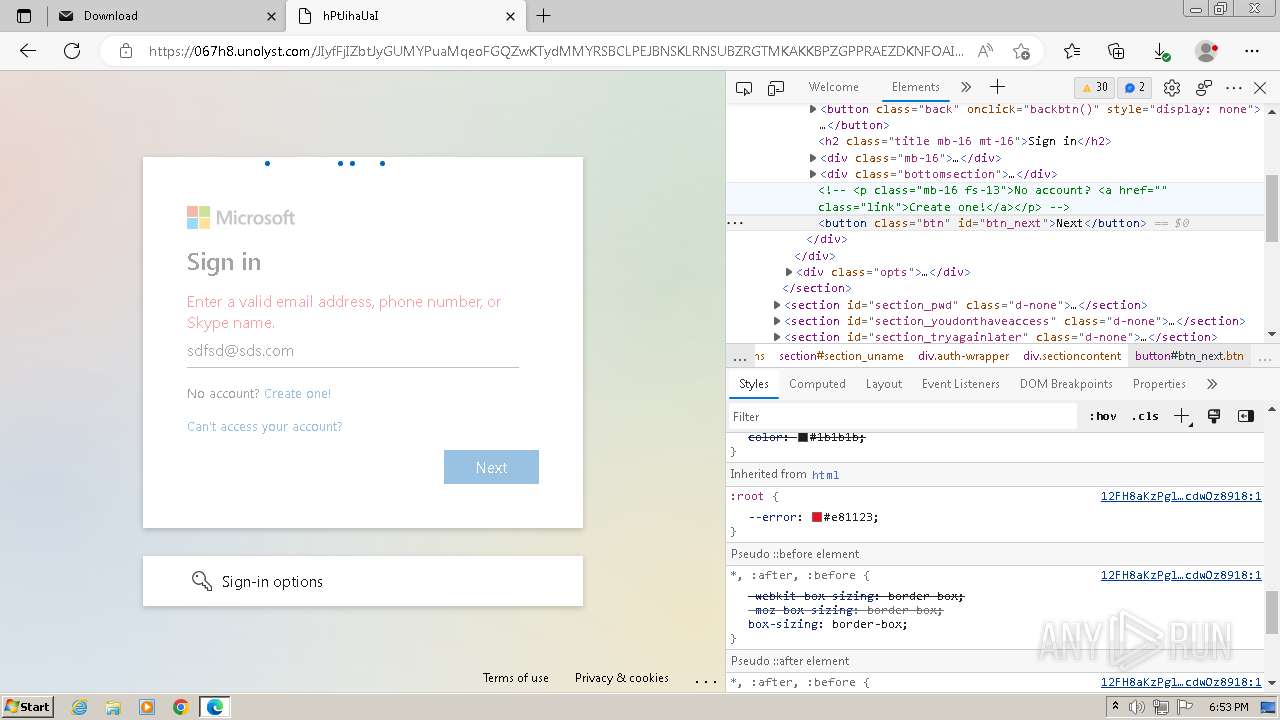
Task: Open the Favorites list
Action: (x=1072, y=51)
